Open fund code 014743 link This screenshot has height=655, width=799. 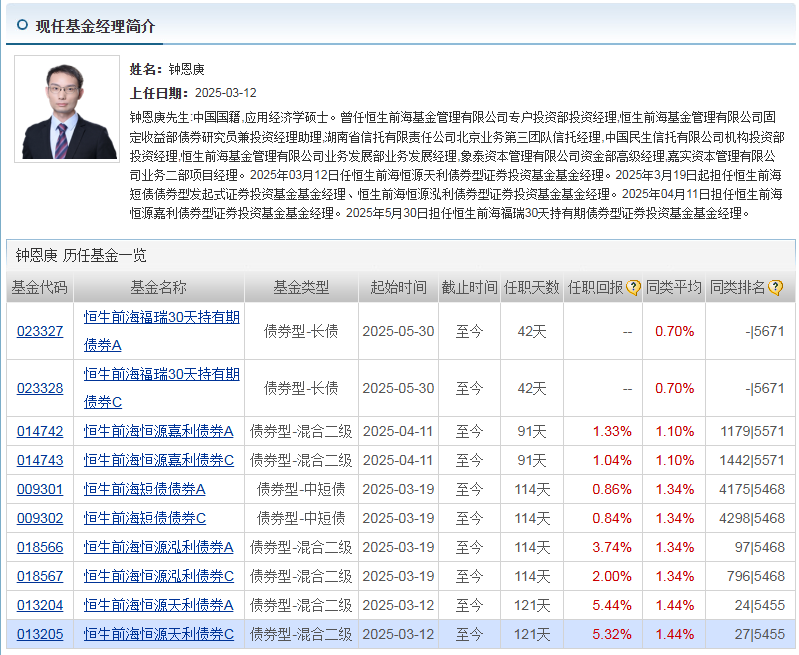(x=40, y=460)
